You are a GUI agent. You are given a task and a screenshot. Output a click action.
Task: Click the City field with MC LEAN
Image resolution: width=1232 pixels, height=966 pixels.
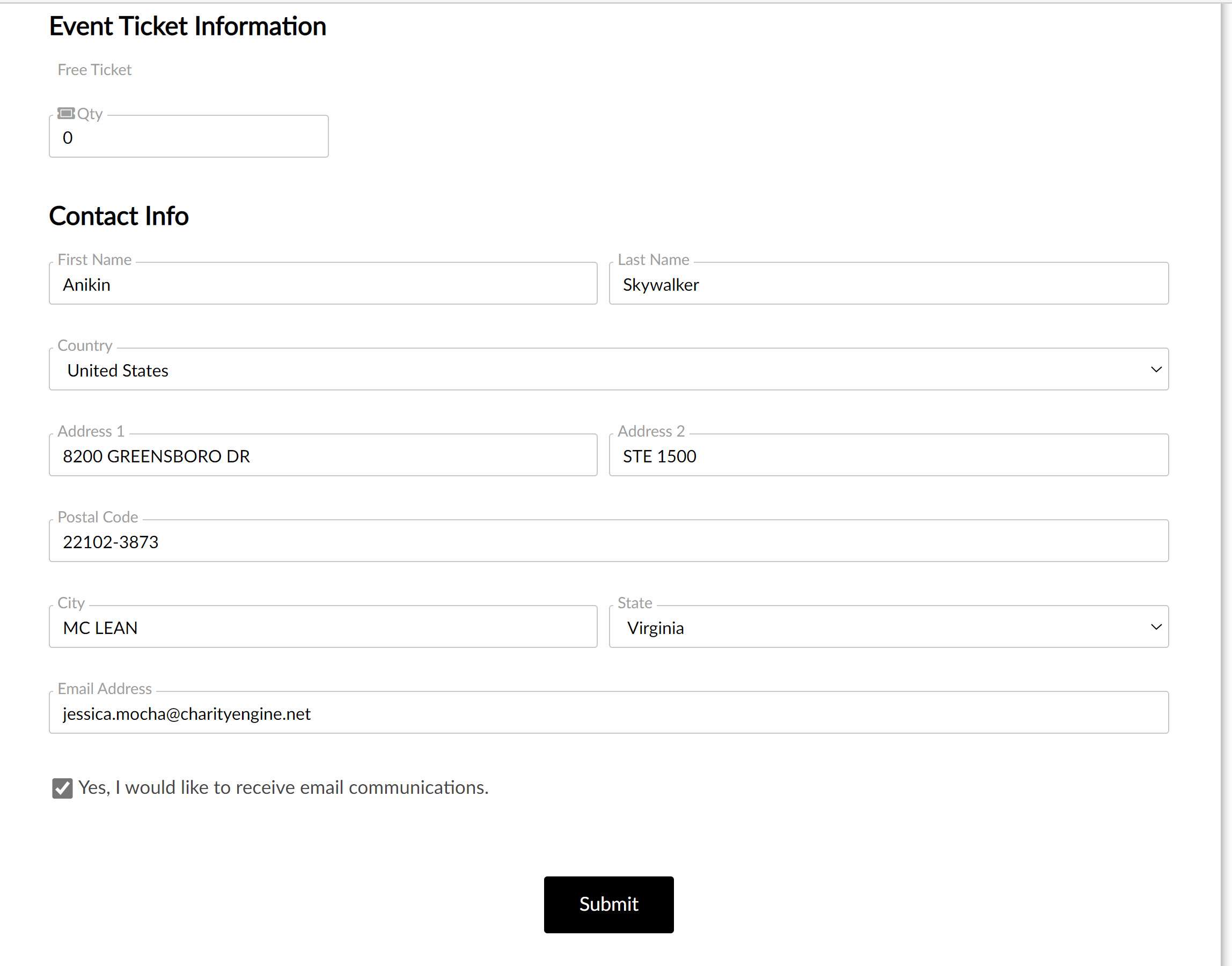tap(323, 626)
